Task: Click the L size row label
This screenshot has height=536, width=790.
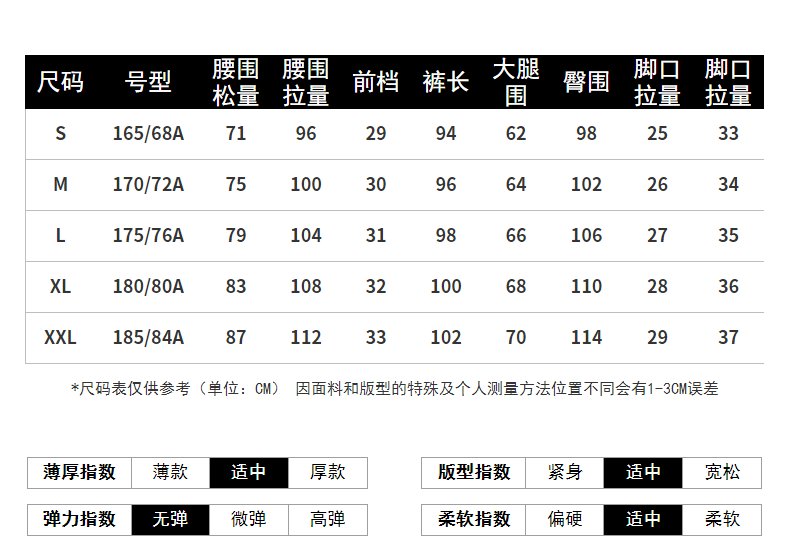Action: point(60,236)
